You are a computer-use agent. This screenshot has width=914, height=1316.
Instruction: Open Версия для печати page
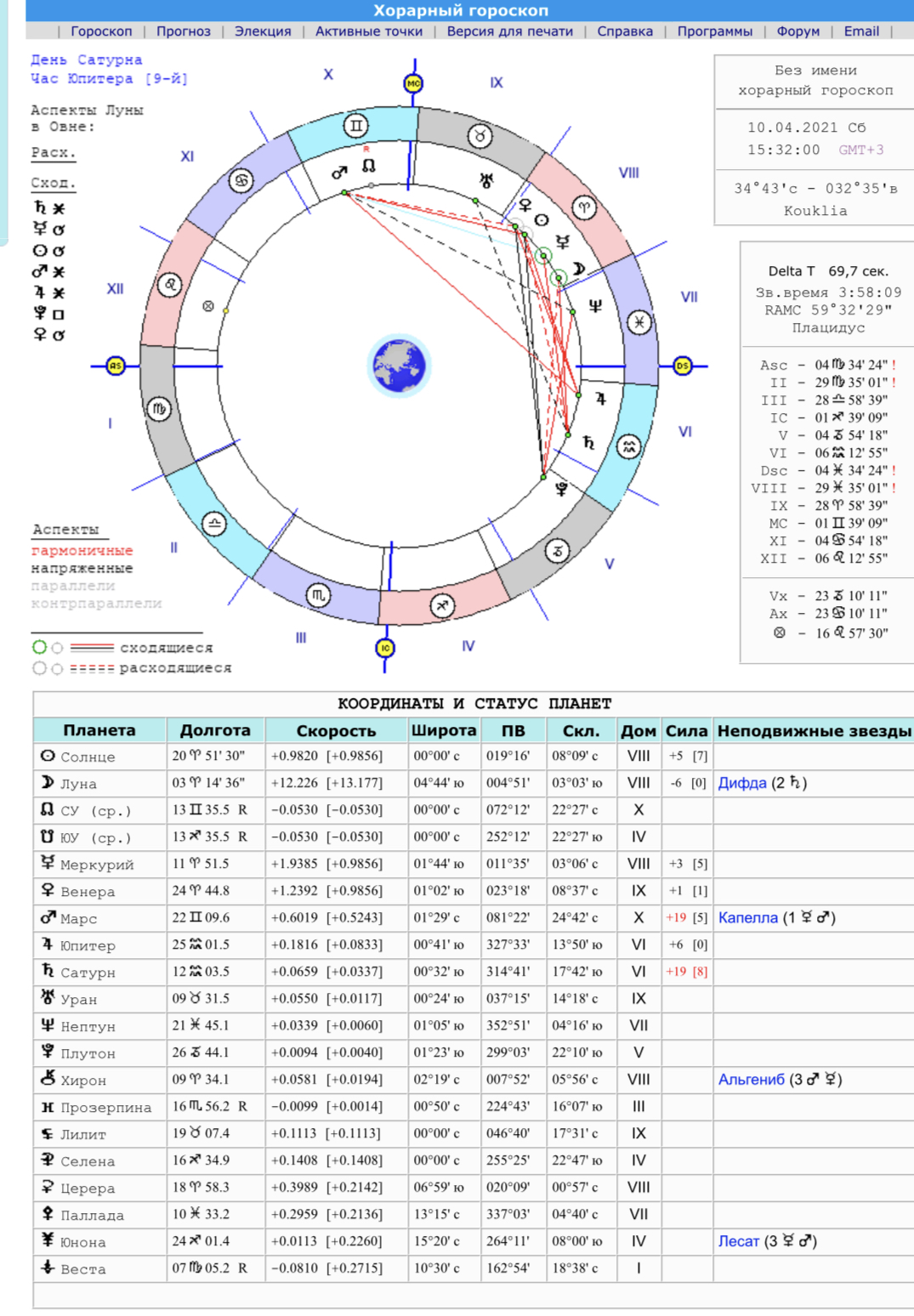(509, 31)
